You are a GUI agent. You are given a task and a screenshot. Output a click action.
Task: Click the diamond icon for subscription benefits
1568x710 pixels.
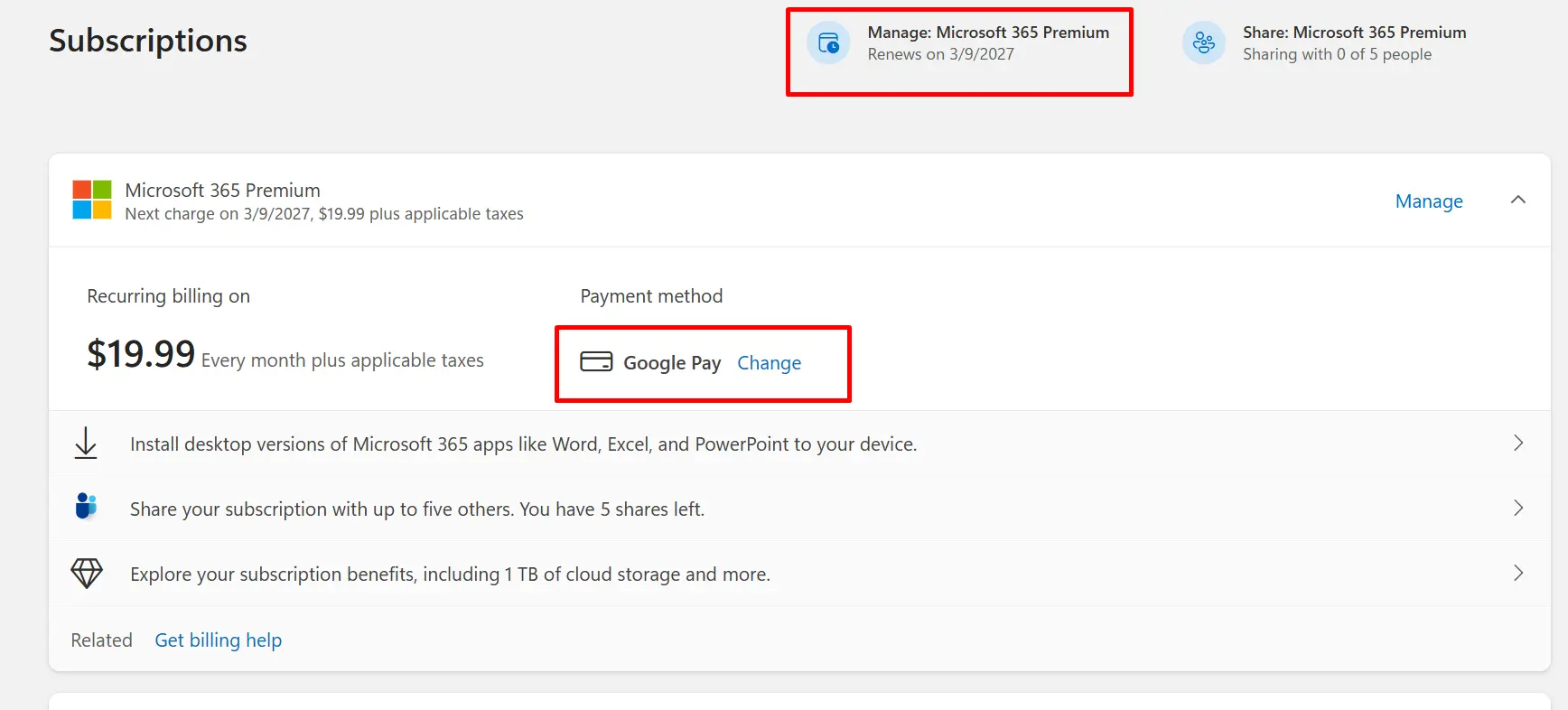(87, 573)
